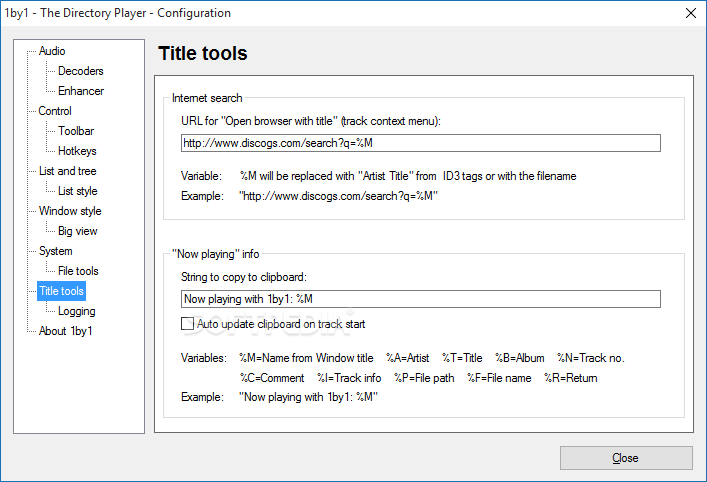Open the Control settings page
This screenshot has height=482, width=707.
point(55,111)
